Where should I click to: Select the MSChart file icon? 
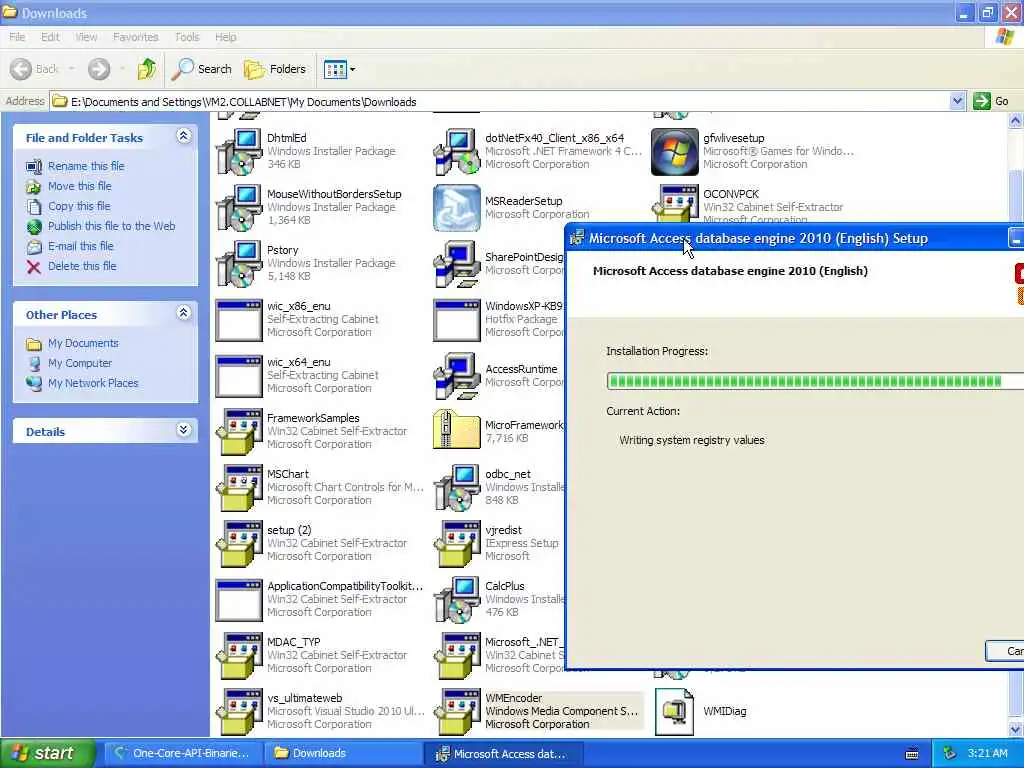[x=239, y=488]
